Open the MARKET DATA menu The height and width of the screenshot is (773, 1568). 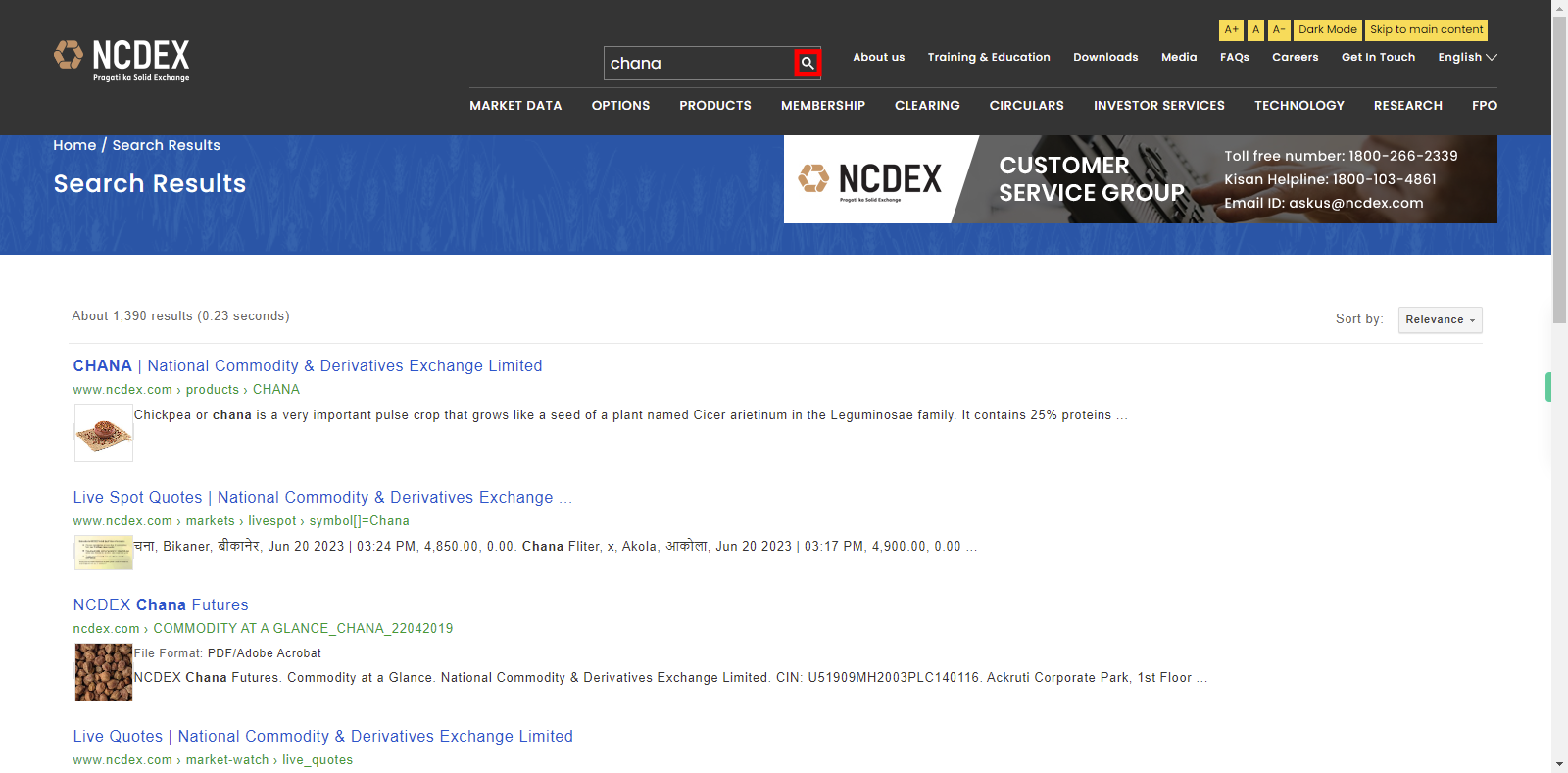click(515, 105)
